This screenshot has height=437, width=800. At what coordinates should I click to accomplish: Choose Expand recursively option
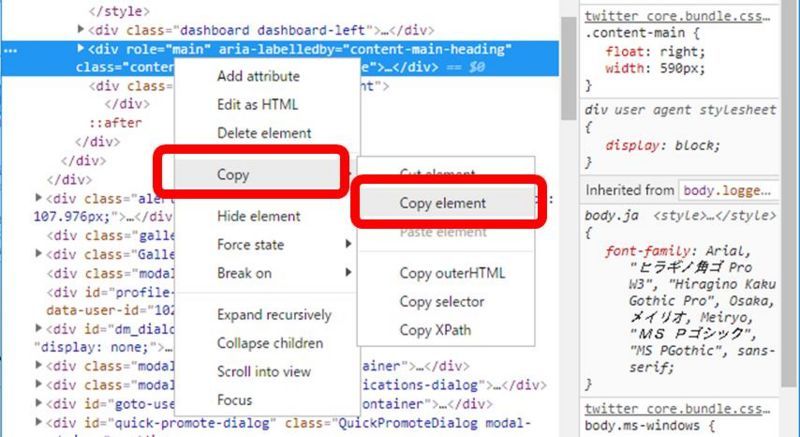click(274, 315)
